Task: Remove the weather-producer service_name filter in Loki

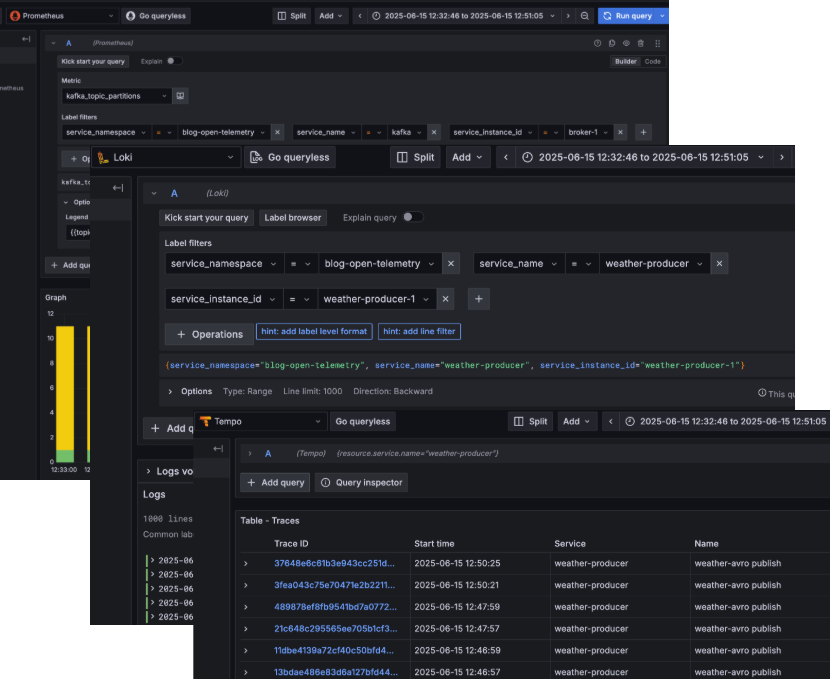Action: [x=719, y=264]
